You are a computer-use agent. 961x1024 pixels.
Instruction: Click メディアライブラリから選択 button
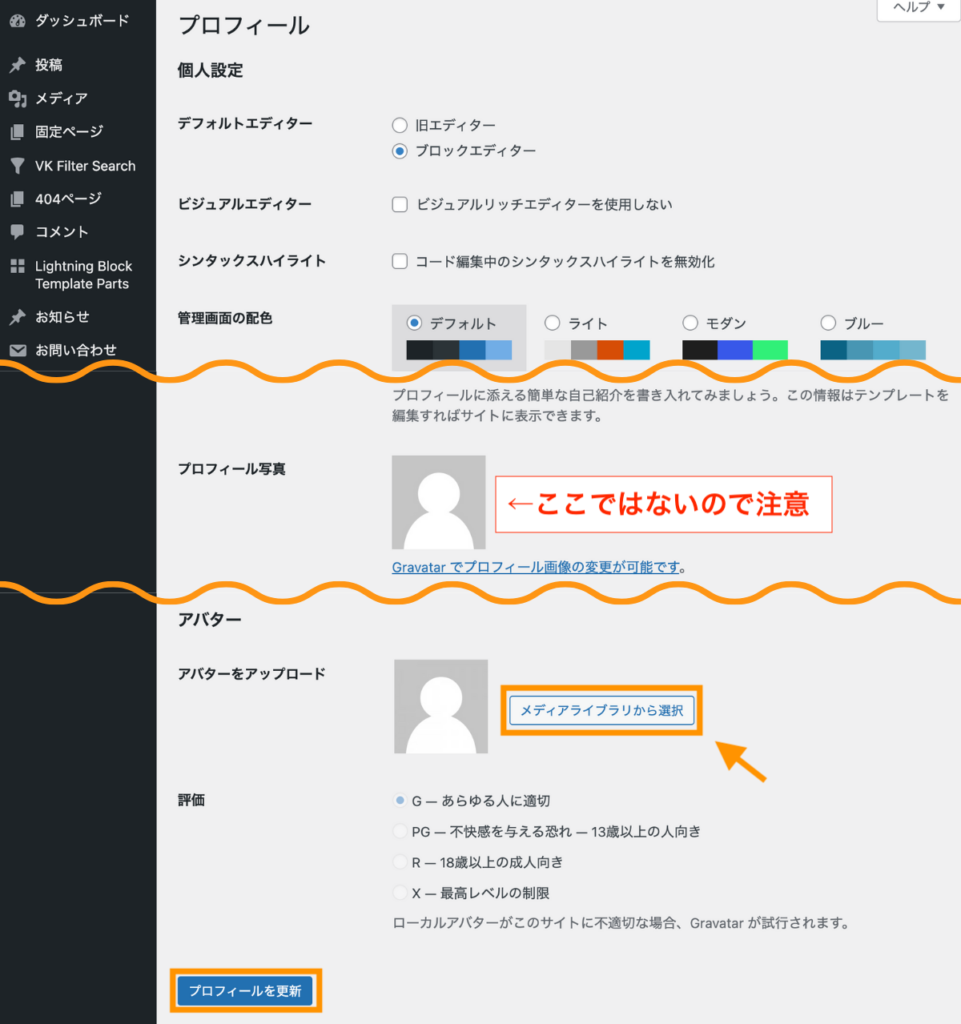pos(601,710)
